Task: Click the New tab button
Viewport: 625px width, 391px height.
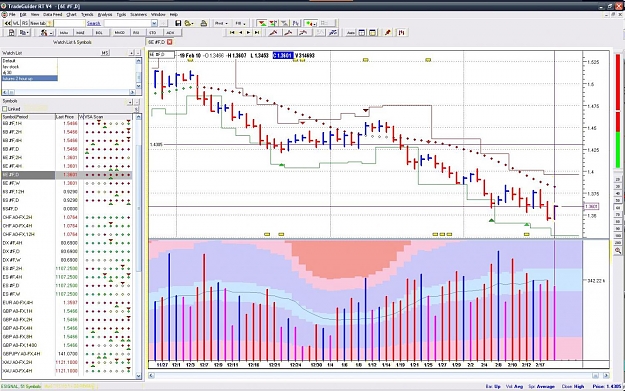Action: tap(41, 24)
